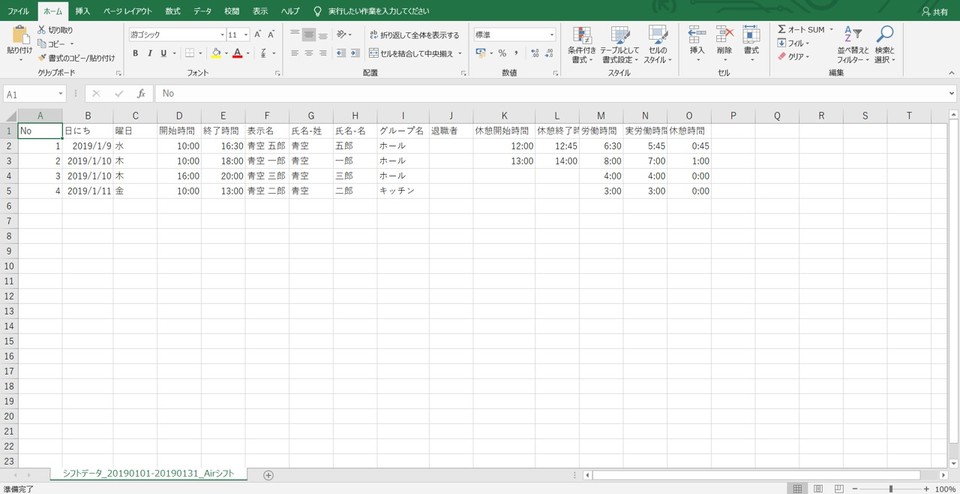This screenshot has width=960, height=494.
Task: Select cell F2 containing 青空 五郎
Action: (x=266, y=146)
